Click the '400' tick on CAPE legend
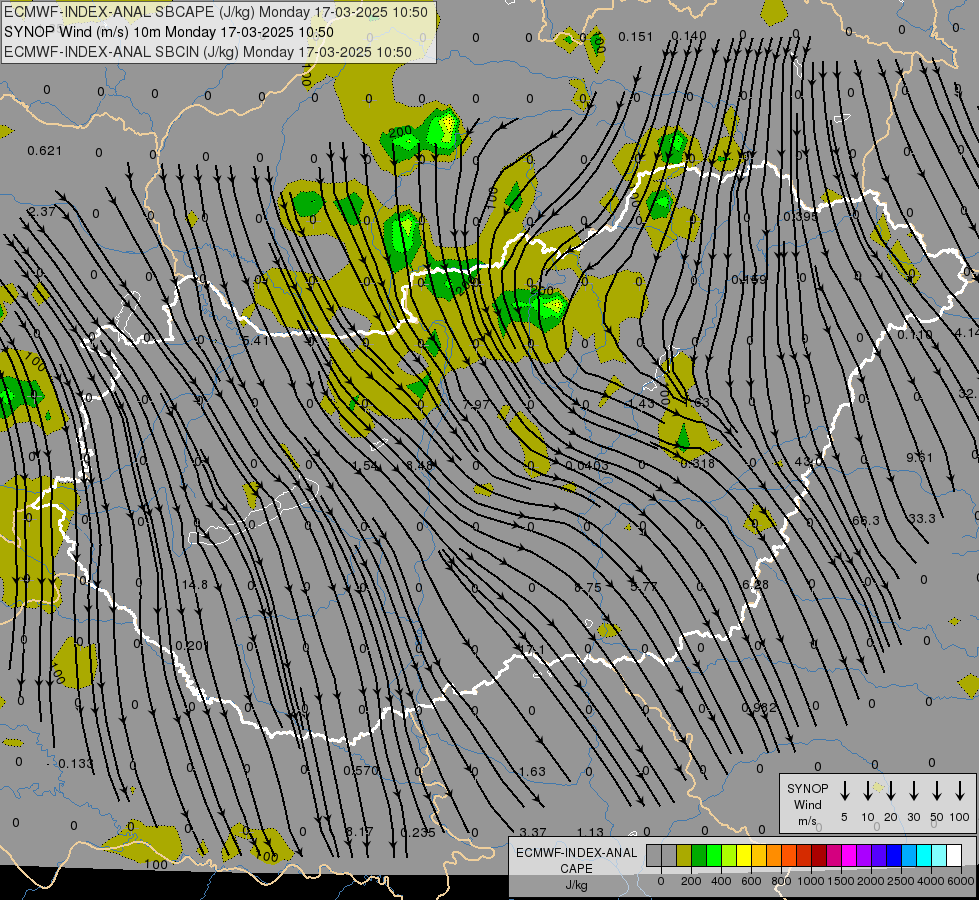Screen dimensions: 979x900 click(721, 881)
